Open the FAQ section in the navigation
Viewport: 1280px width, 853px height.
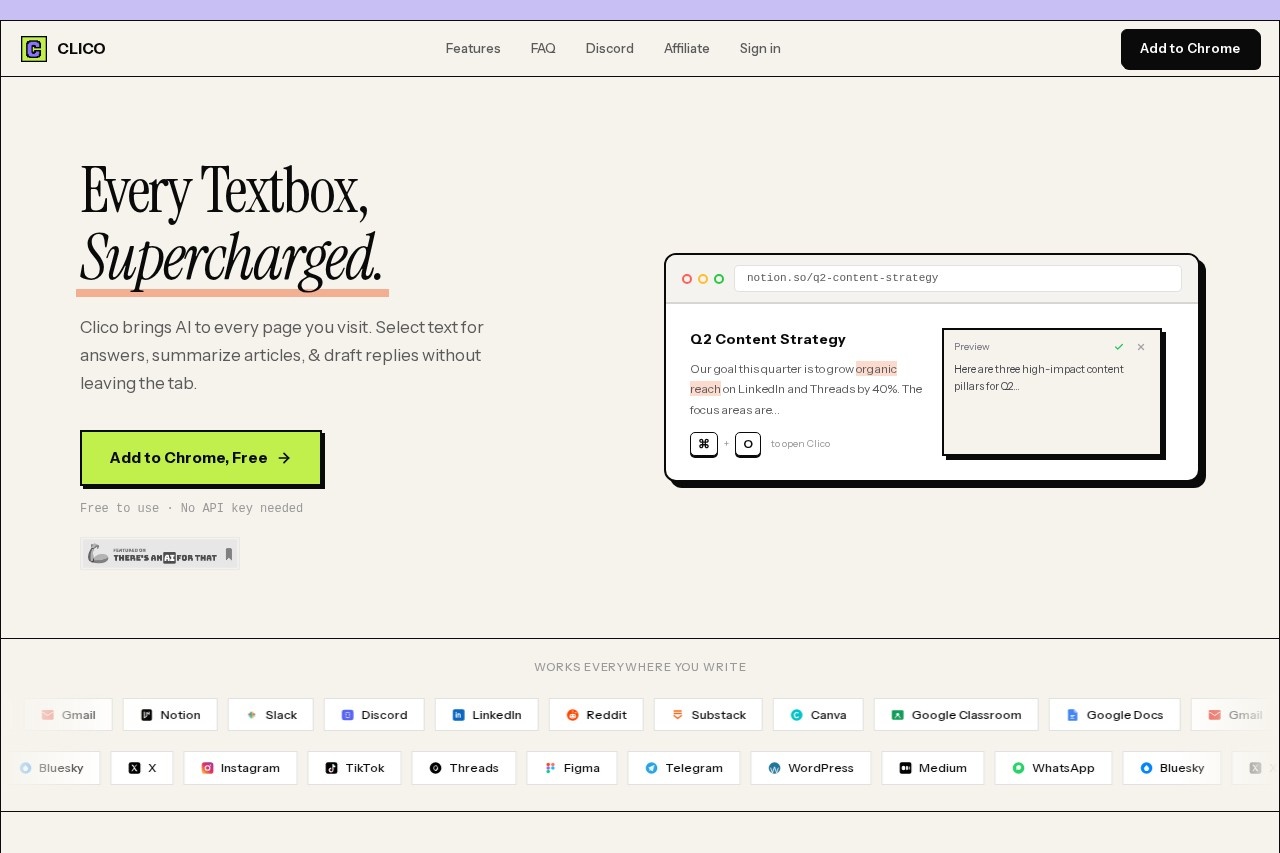coord(543,48)
